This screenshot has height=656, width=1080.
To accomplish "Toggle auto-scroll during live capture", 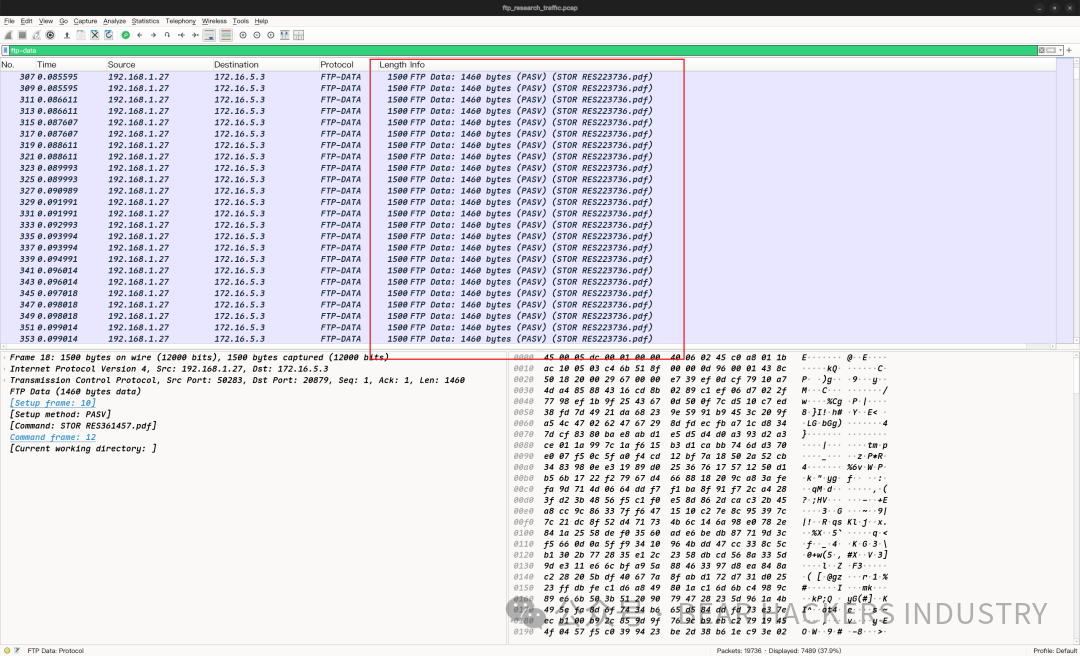I will pos(209,35).
